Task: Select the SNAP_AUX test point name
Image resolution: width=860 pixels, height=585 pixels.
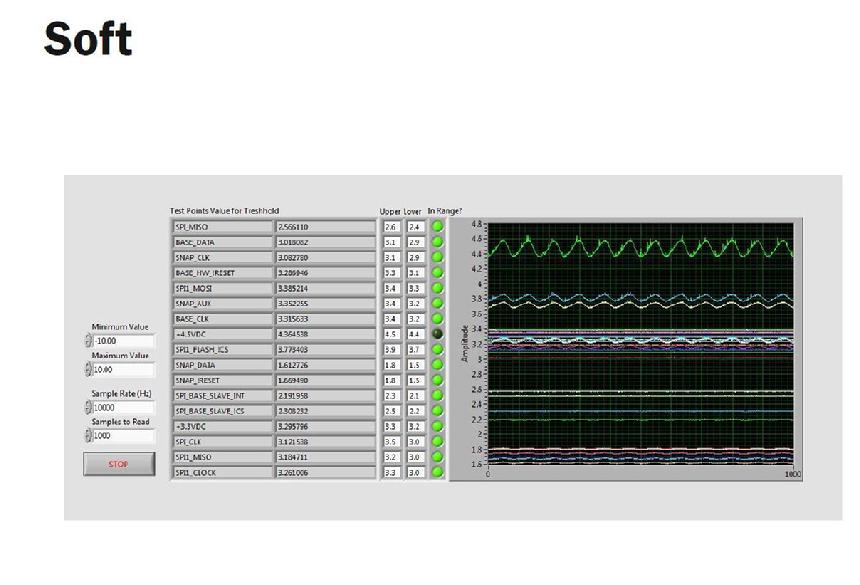Action: [222, 303]
